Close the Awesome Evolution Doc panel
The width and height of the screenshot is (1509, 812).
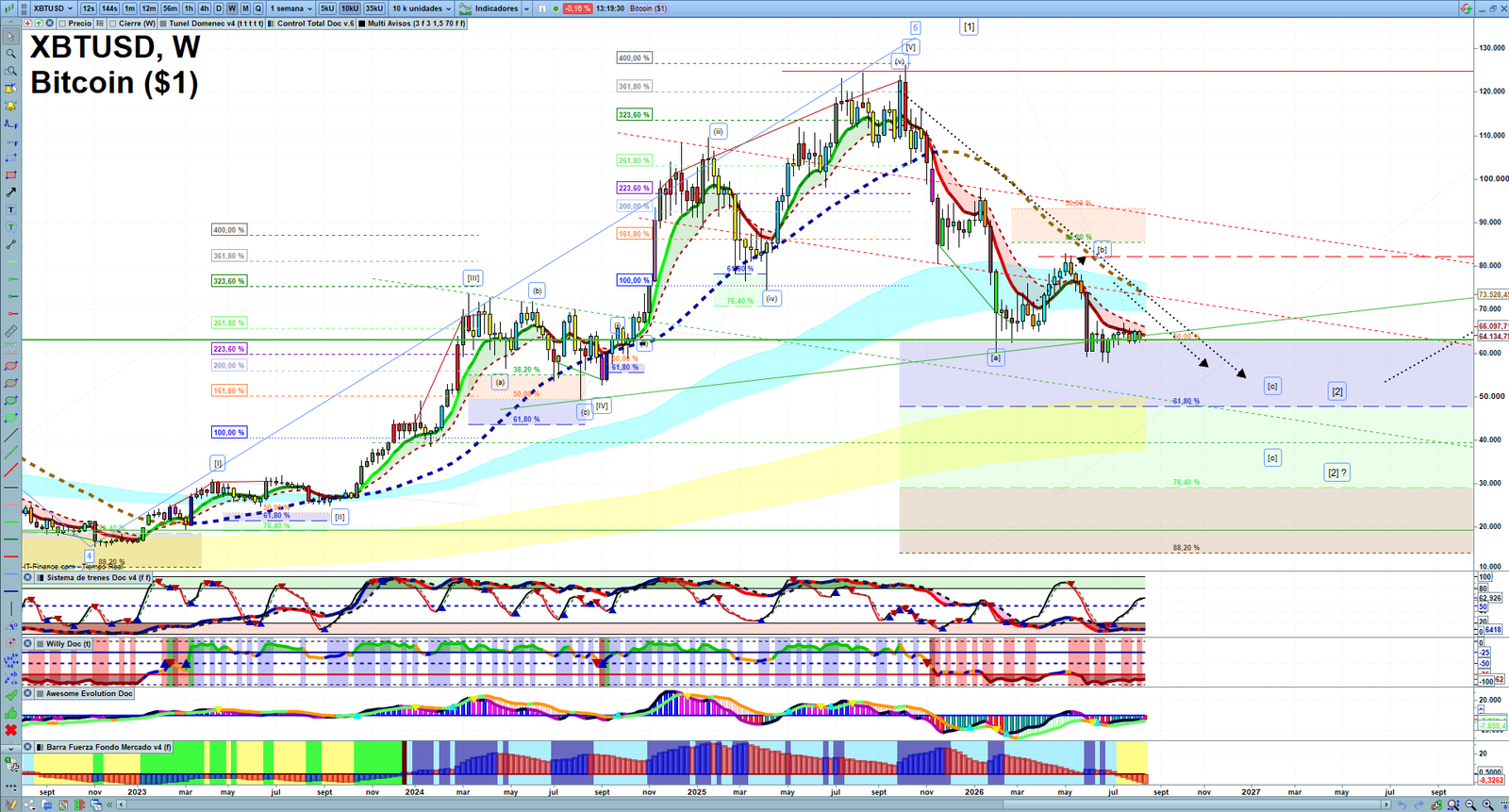point(27,693)
